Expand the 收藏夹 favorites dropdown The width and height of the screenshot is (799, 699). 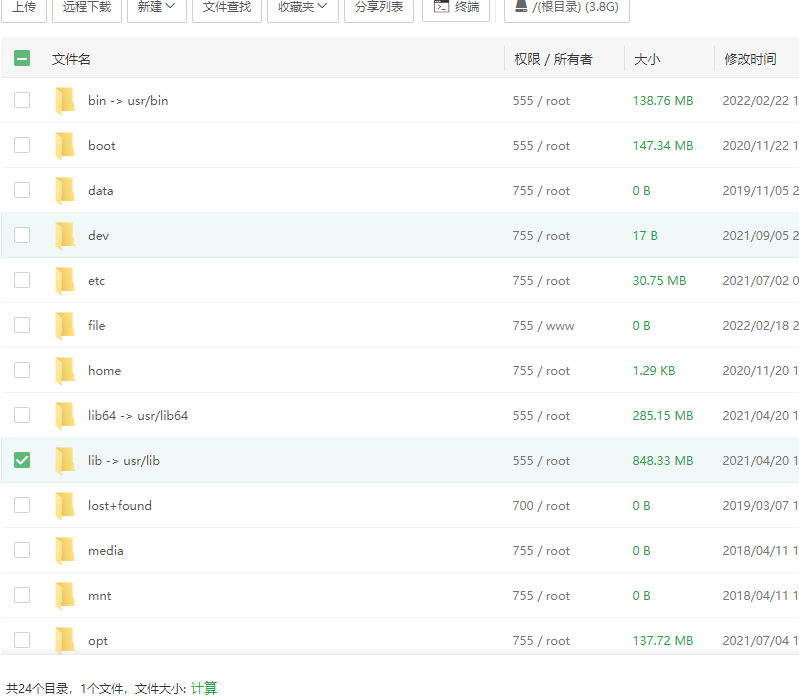[x=303, y=7]
